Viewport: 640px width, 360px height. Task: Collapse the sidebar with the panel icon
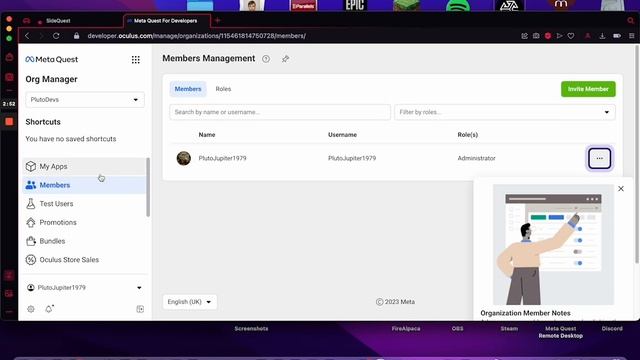pos(140,309)
